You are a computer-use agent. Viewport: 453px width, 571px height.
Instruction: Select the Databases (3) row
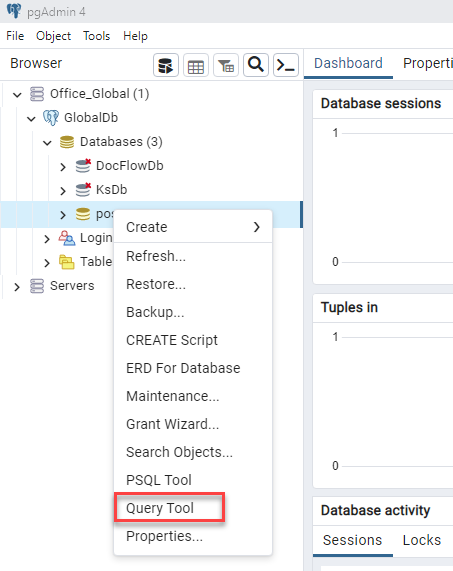(151, 142)
